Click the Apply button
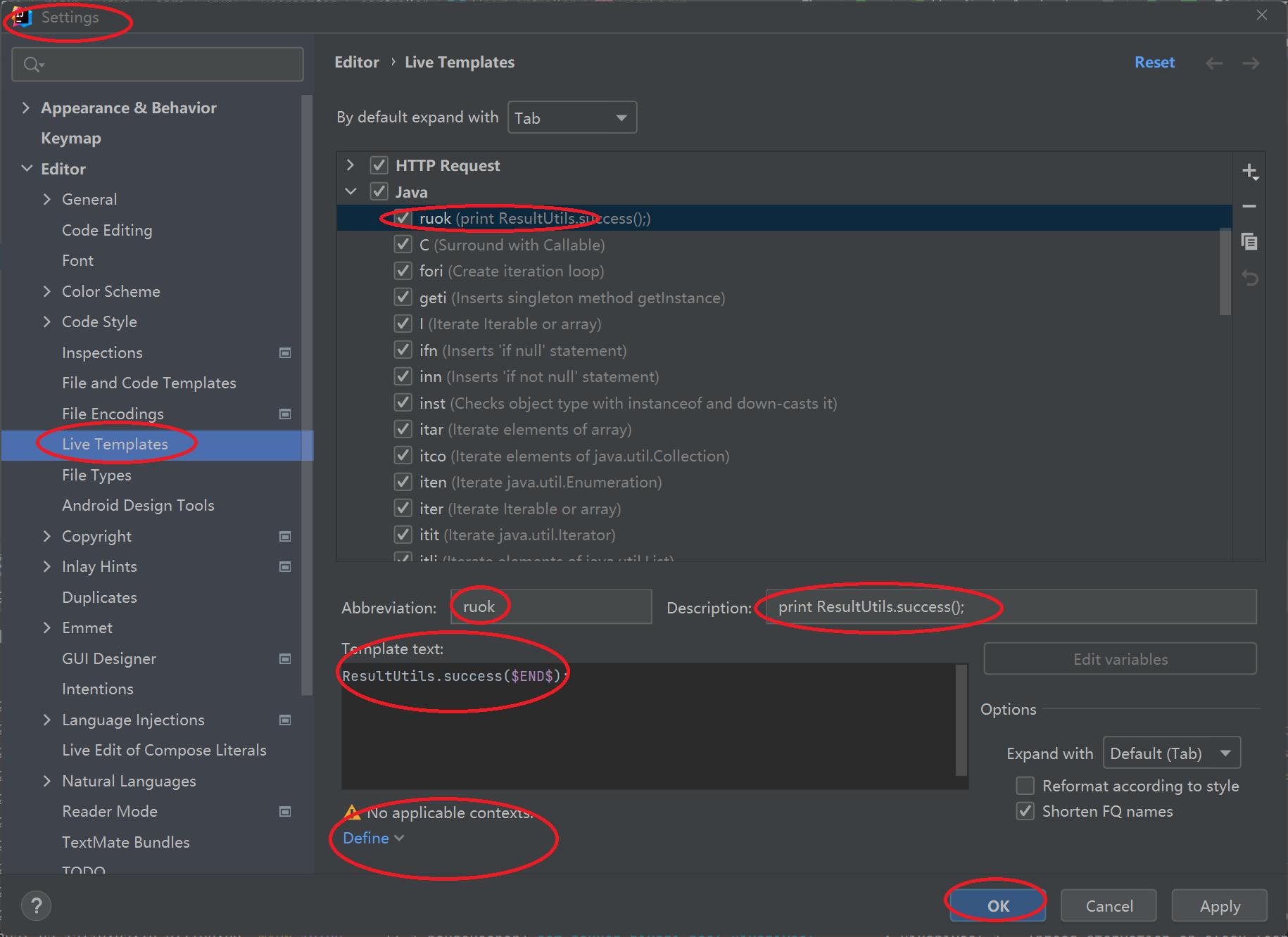Screen dimensions: 1288x937 coord(1220,905)
